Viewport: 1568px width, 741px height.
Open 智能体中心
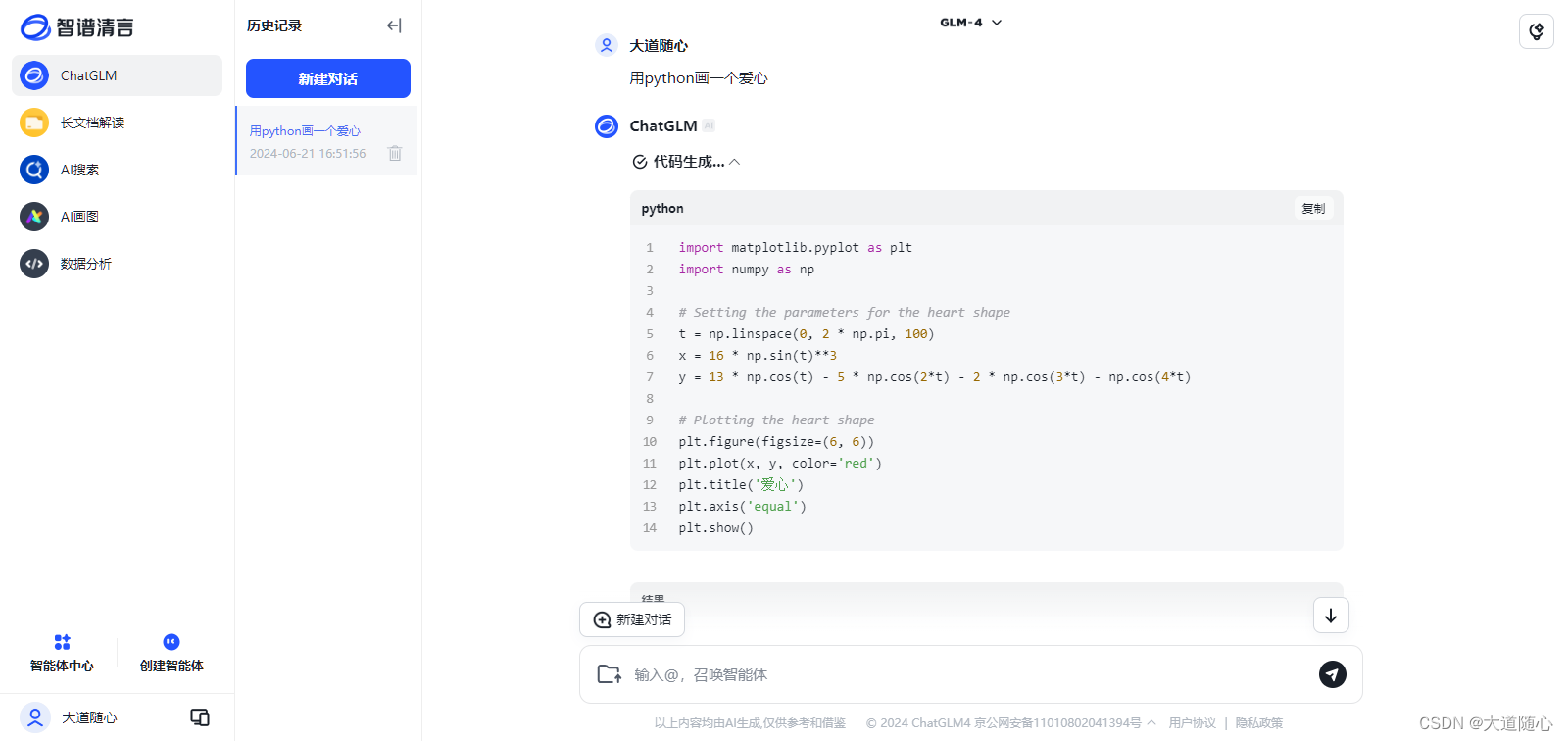tap(62, 654)
